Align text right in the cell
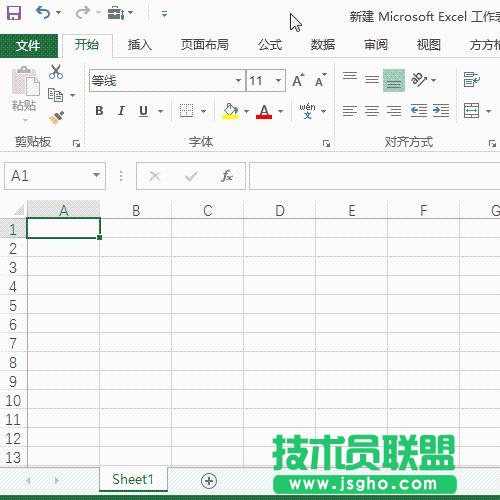 394,111
